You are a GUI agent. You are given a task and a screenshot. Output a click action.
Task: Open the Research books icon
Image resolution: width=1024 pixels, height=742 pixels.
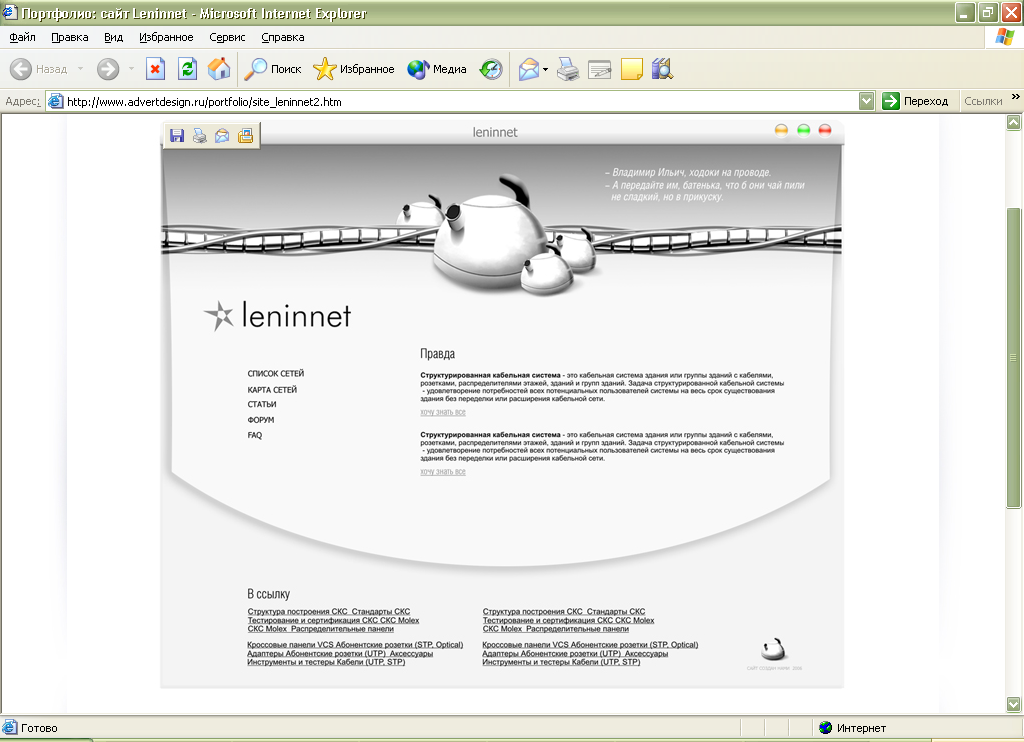click(x=662, y=69)
